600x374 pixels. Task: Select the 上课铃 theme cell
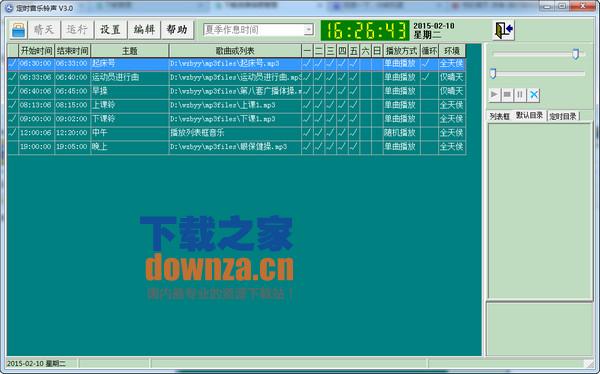point(129,105)
